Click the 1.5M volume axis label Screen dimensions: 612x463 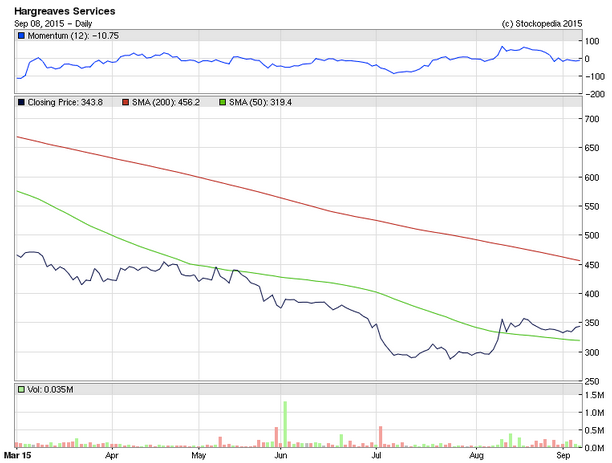point(594,395)
